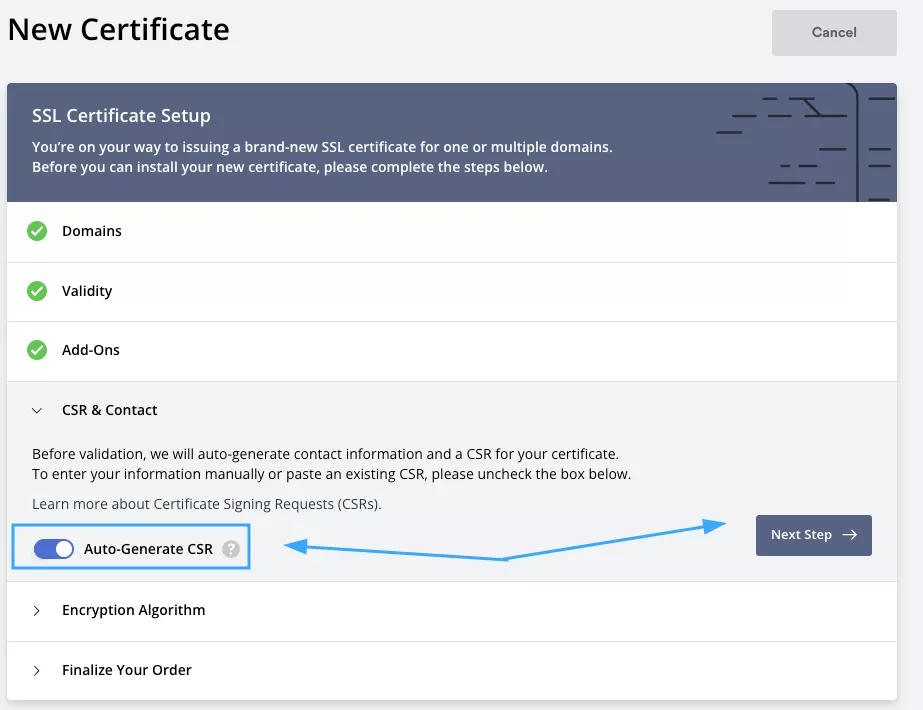Screen dimensions: 923x710
Task: Click the New Certificate page title
Action: (117, 29)
